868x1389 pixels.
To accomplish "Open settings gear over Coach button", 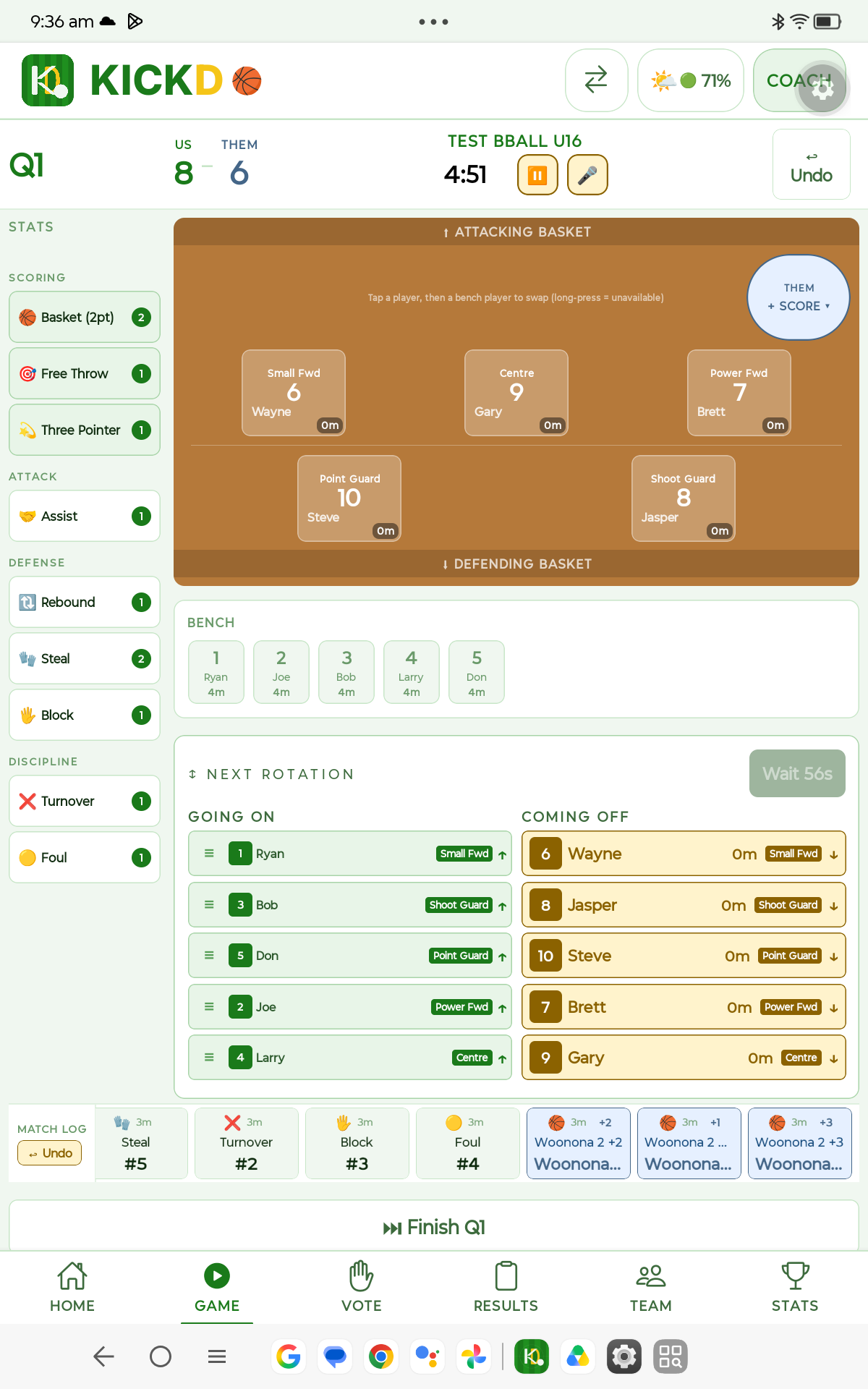I will 822,88.
